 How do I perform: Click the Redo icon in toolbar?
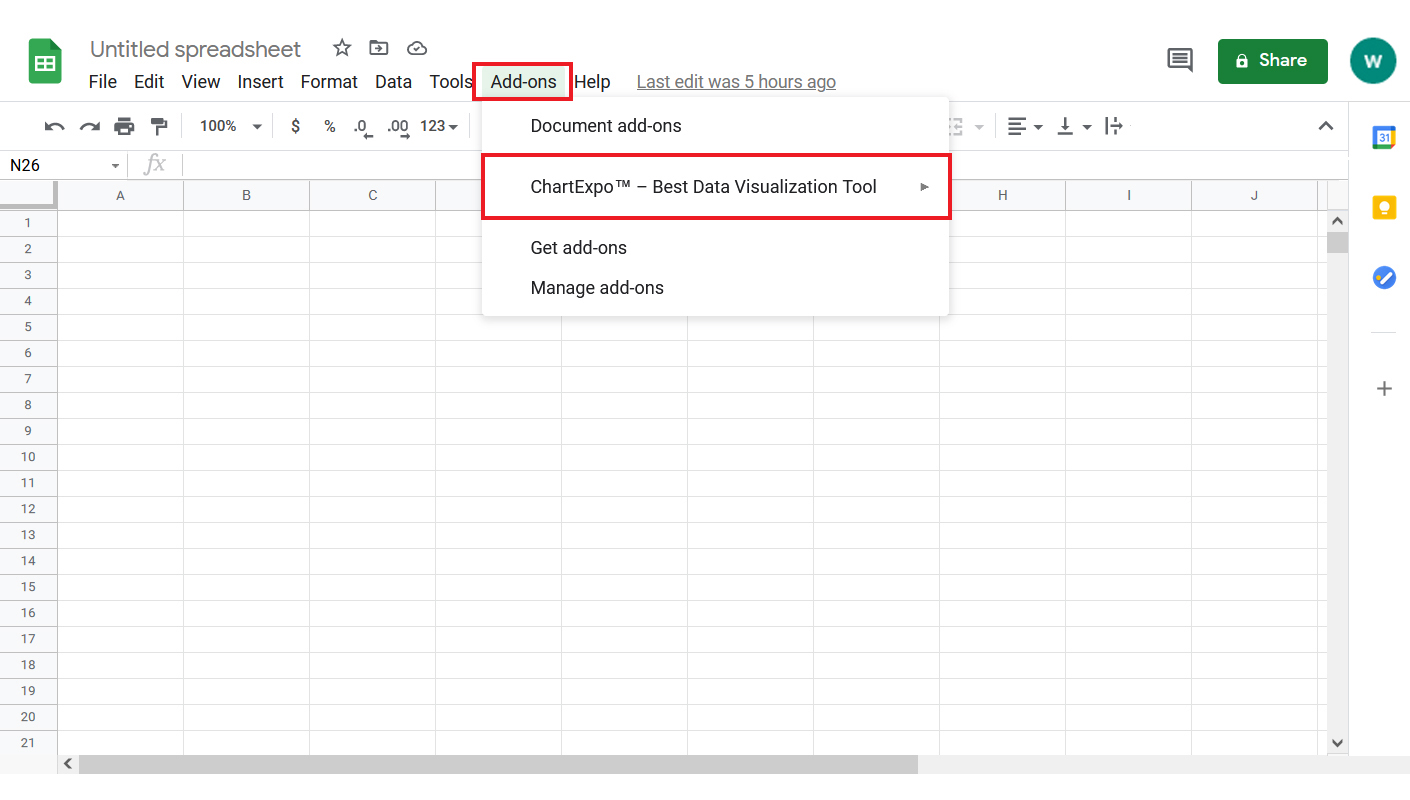(90, 126)
